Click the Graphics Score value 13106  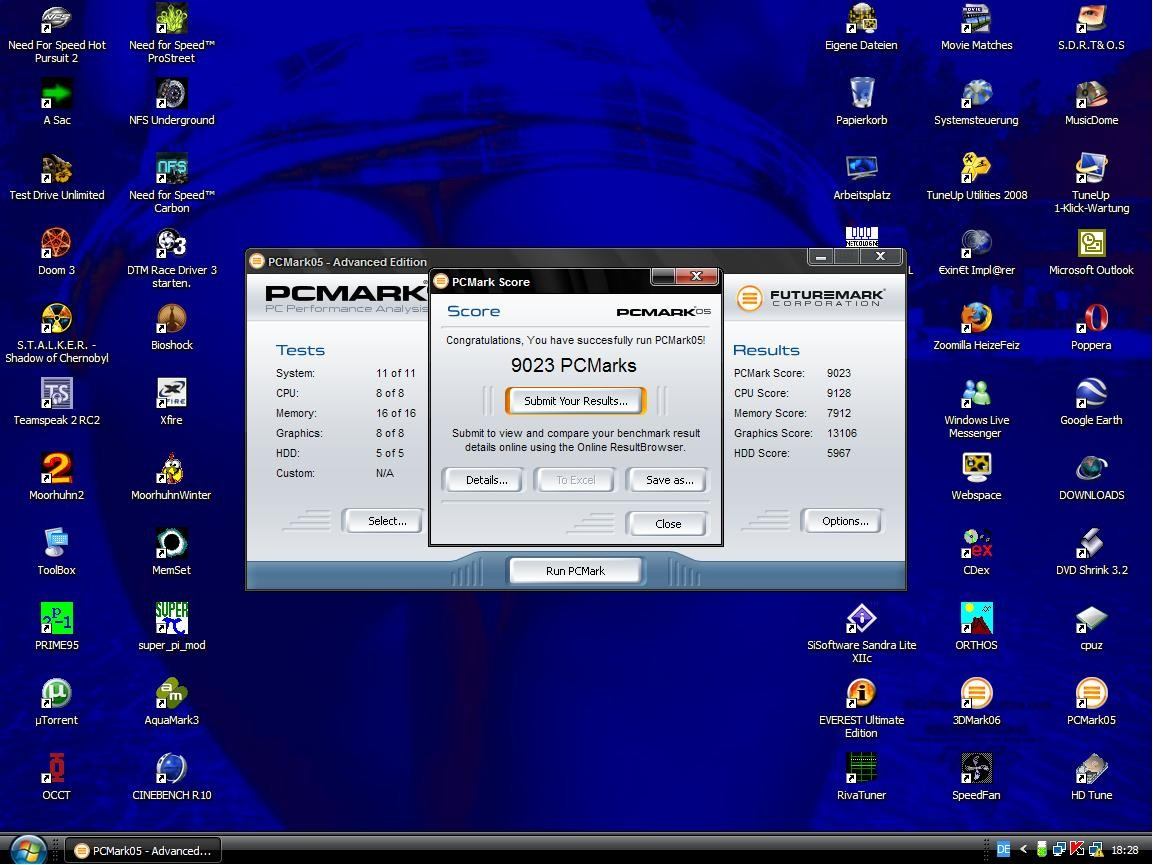click(x=841, y=433)
